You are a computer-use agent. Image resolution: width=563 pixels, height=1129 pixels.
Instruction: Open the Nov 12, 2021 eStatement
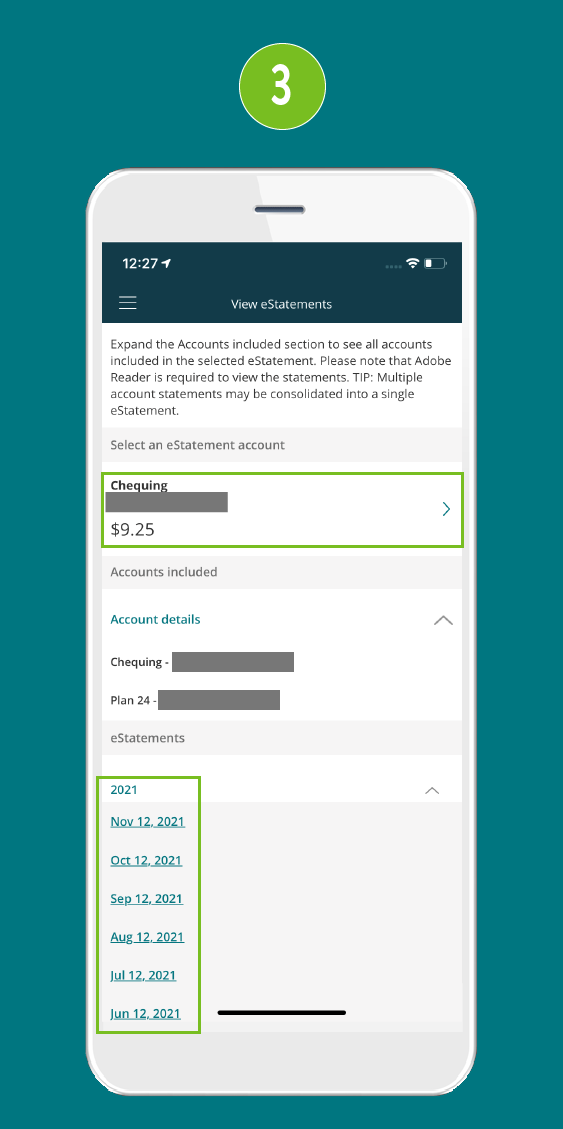(x=148, y=822)
